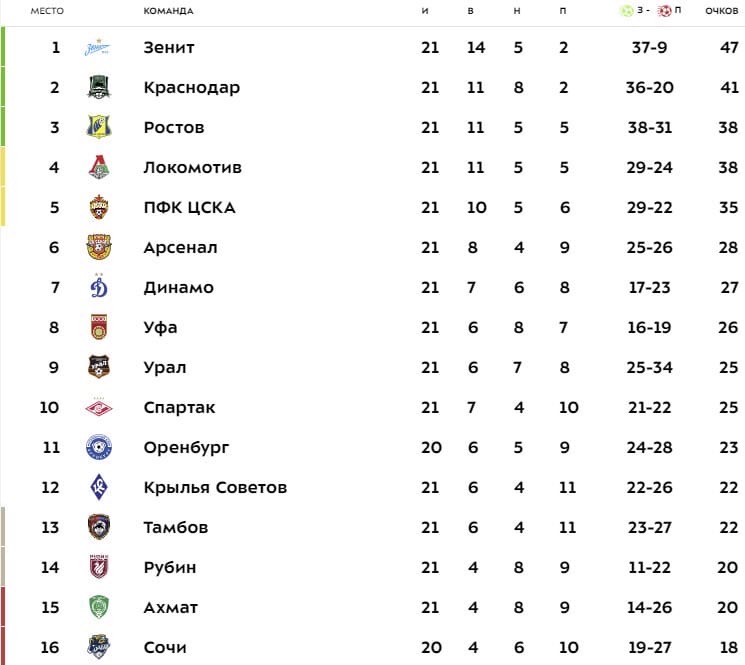This screenshot has width=745, height=665.
Task: Click the PFK CSKA club crest
Action: [x=99, y=207]
